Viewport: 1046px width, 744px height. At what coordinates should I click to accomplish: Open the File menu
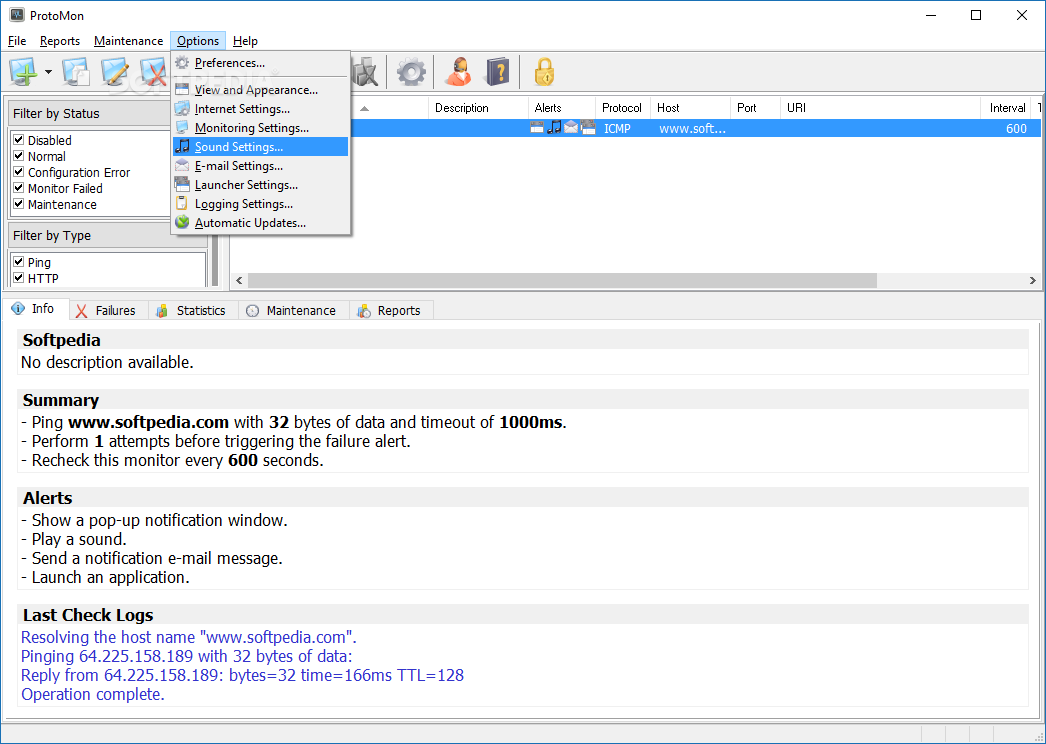coord(17,41)
